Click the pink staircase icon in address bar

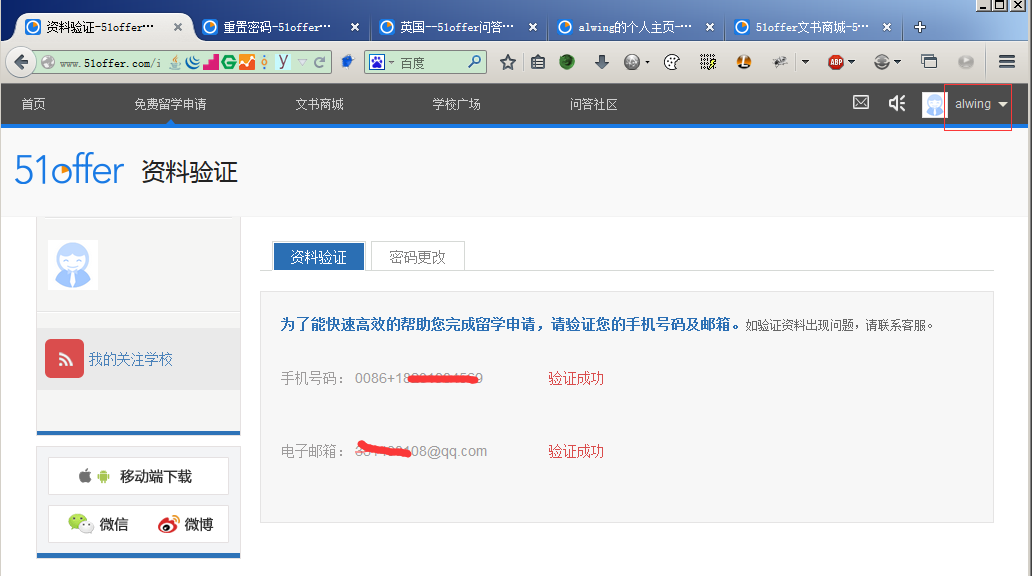[211, 62]
